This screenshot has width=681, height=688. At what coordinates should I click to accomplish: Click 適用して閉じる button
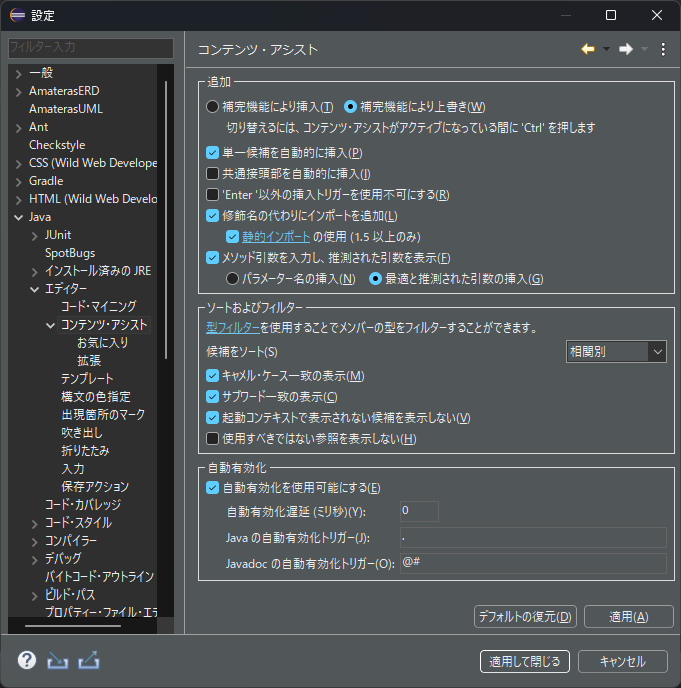(x=525, y=661)
